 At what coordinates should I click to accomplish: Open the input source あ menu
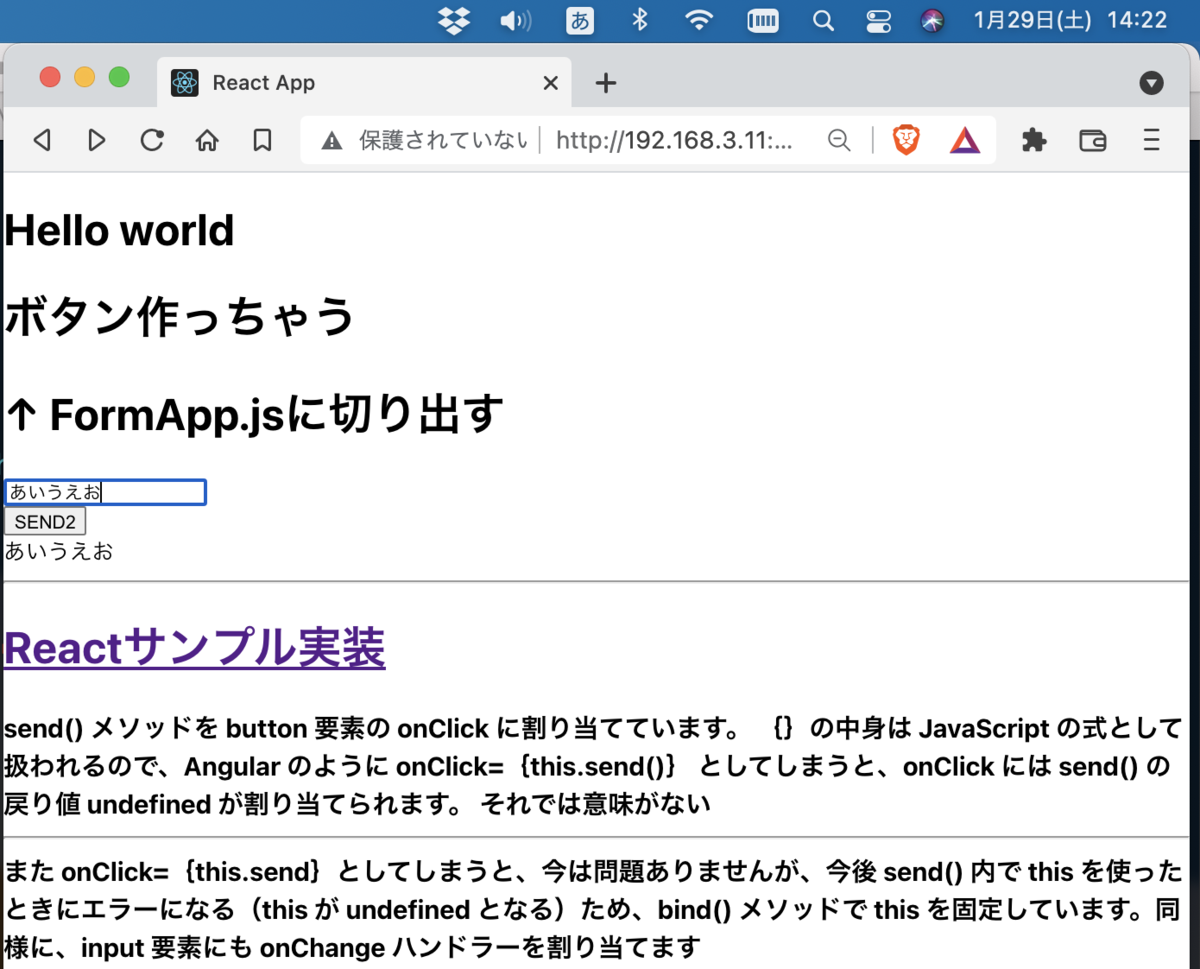click(580, 20)
